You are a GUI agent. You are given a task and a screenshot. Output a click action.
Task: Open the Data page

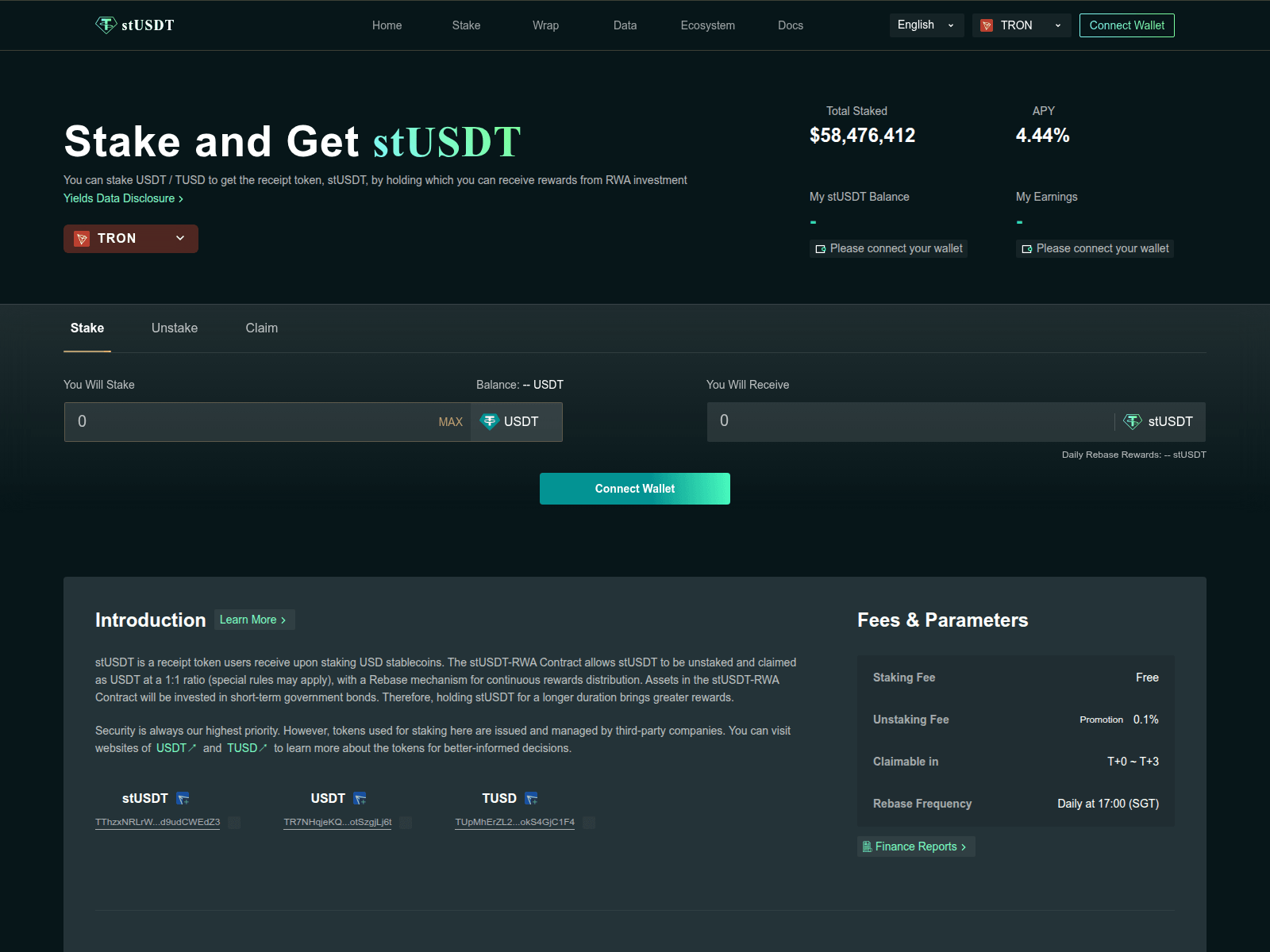625,25
